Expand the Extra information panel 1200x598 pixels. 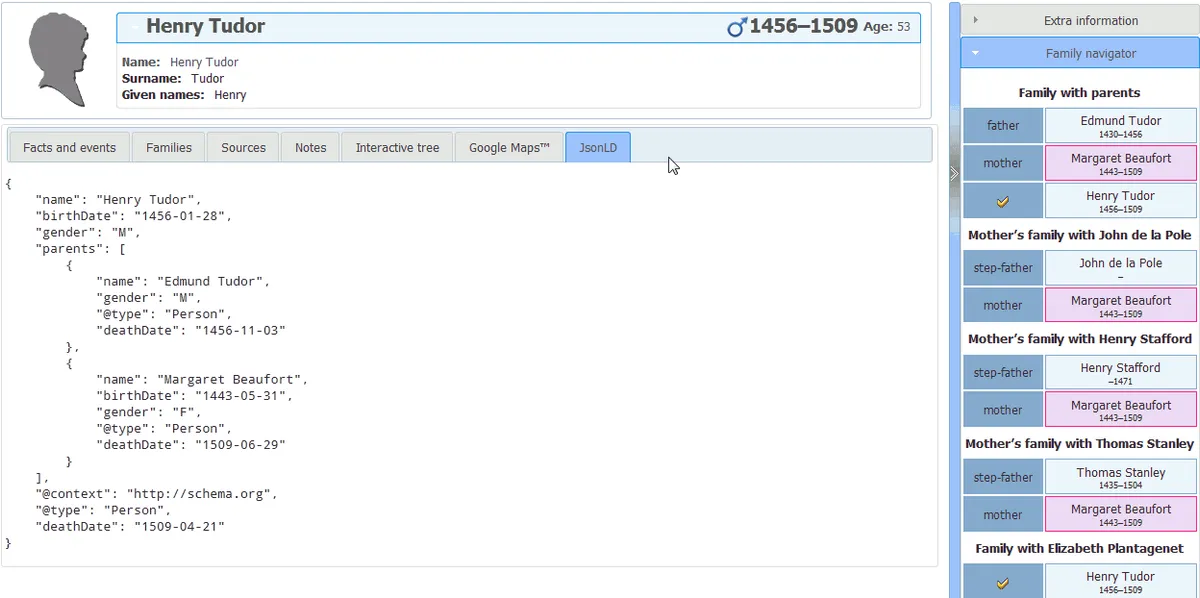(1079, 20)
